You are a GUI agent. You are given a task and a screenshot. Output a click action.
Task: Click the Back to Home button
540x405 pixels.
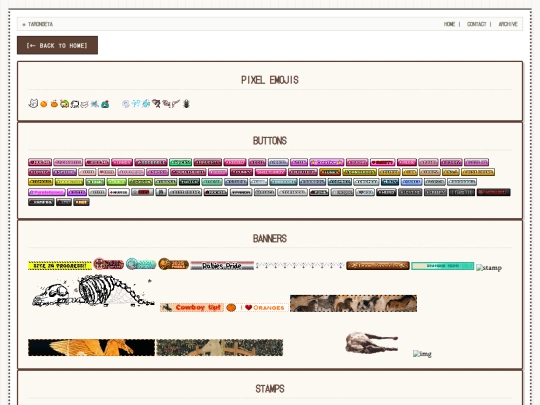[57, 45]
